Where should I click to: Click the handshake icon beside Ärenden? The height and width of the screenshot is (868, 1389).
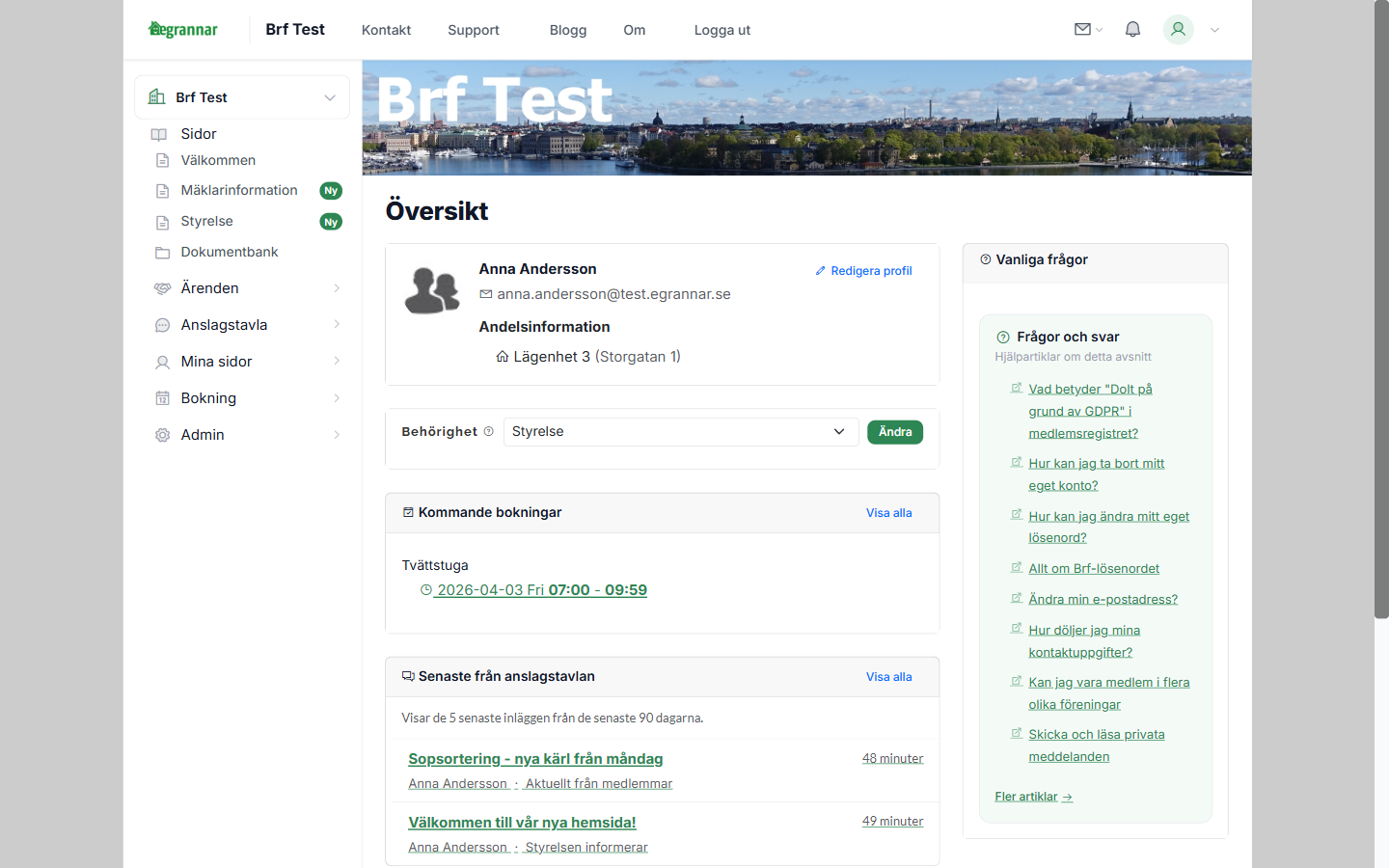coord(162,288)
